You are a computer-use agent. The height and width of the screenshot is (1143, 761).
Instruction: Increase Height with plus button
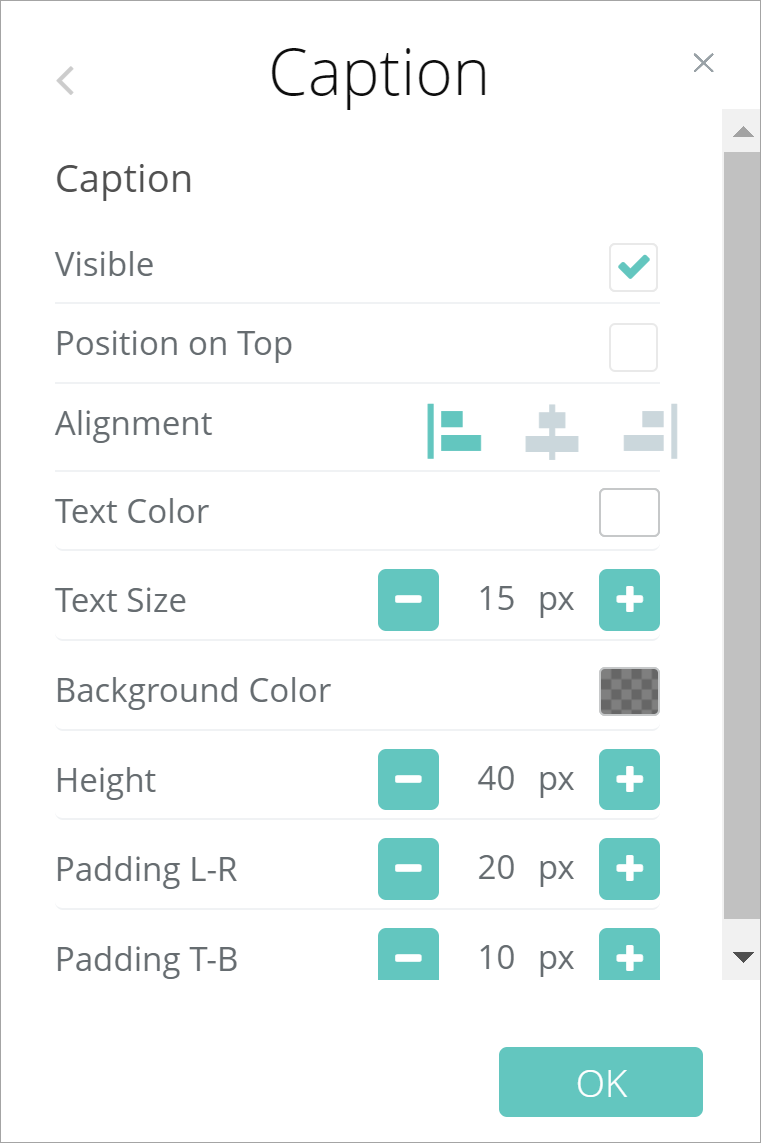point(629,779)
